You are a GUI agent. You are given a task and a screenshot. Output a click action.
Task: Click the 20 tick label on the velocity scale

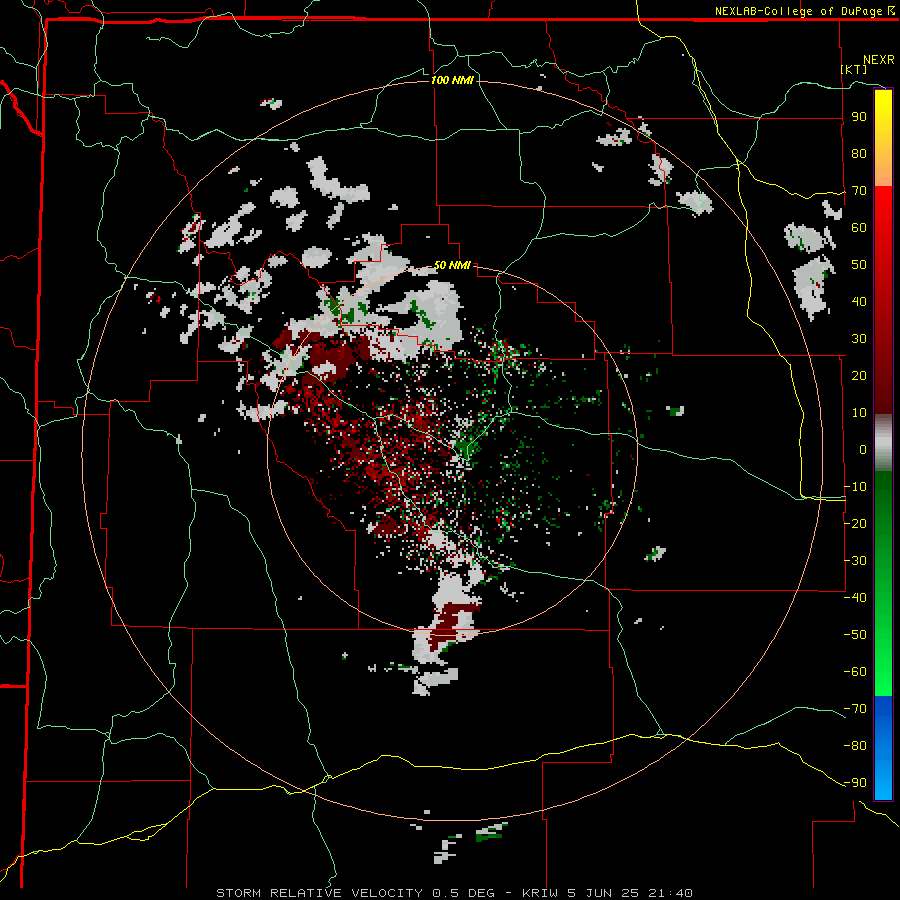point(859,376)
